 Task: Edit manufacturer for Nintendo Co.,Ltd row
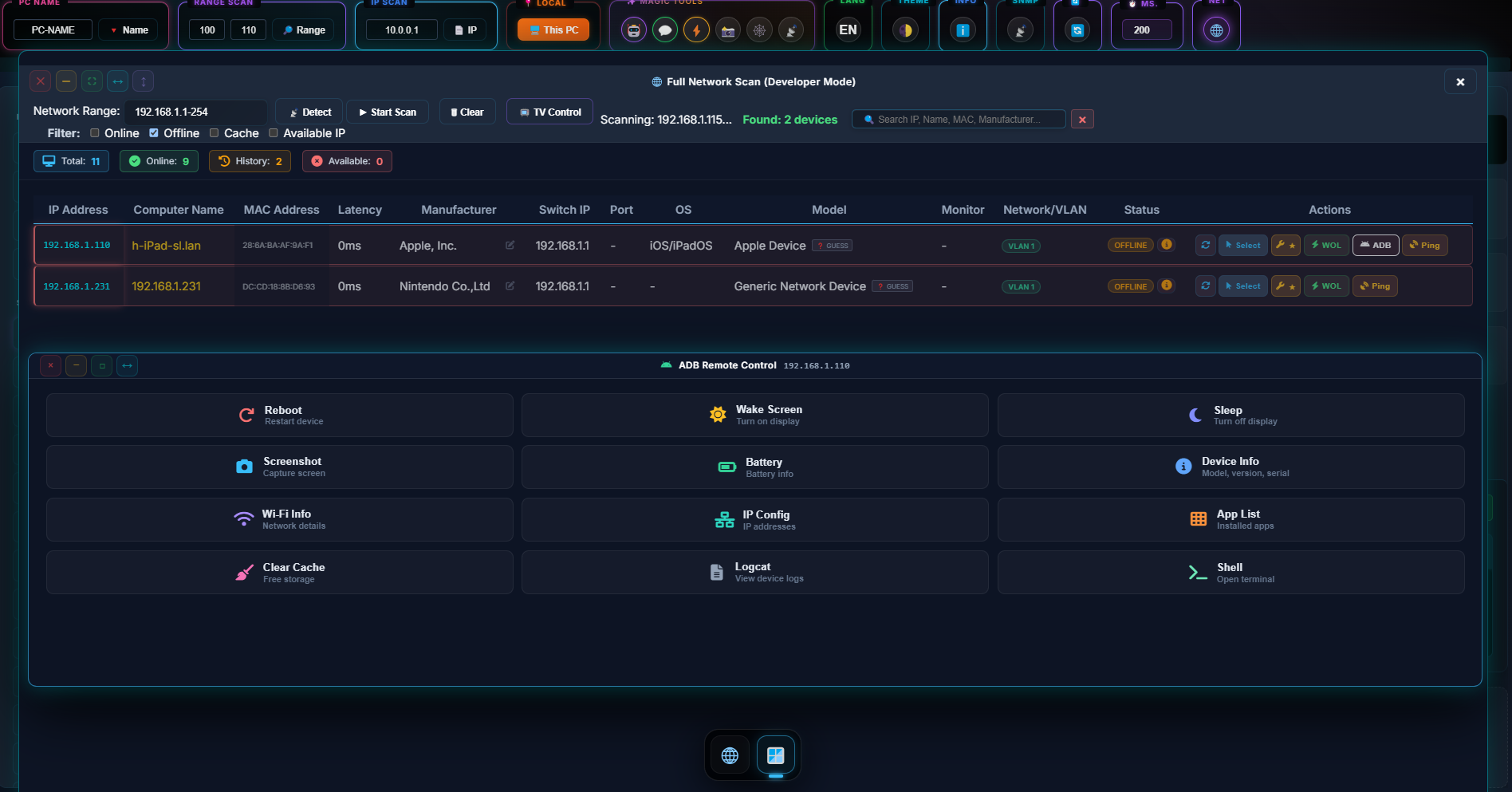[510, 286]
